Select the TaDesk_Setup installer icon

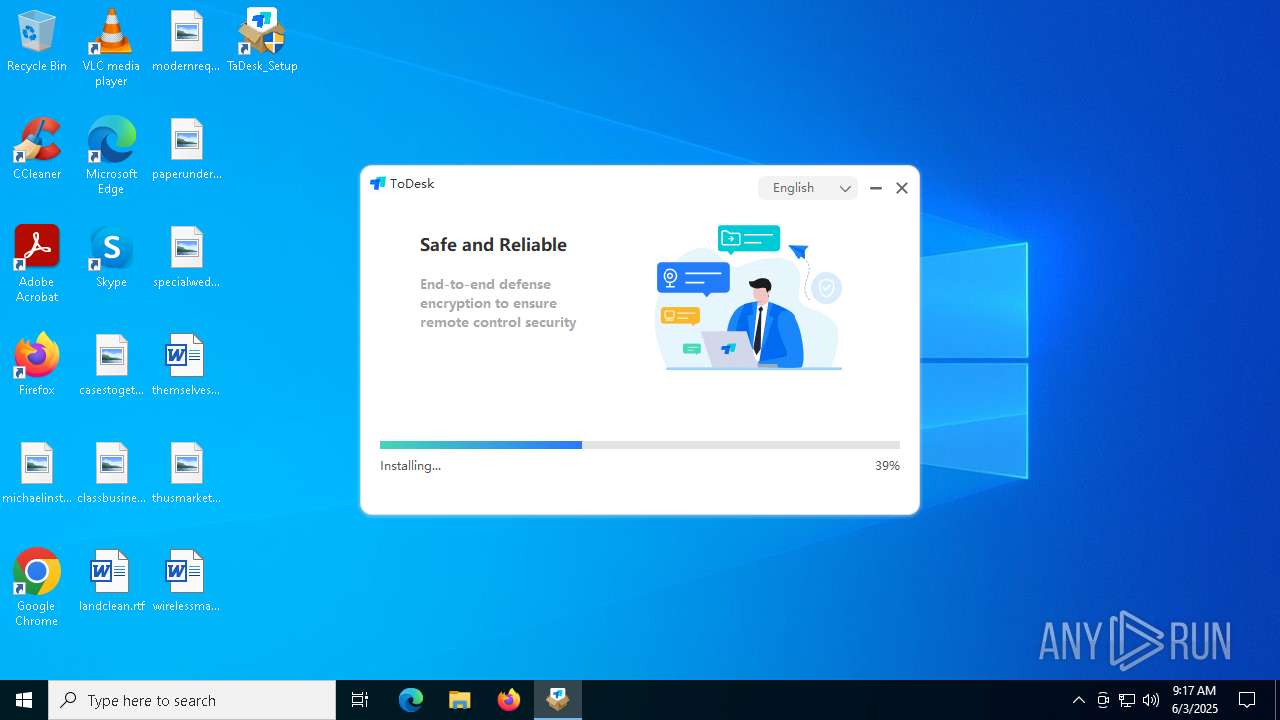point(262,42)
